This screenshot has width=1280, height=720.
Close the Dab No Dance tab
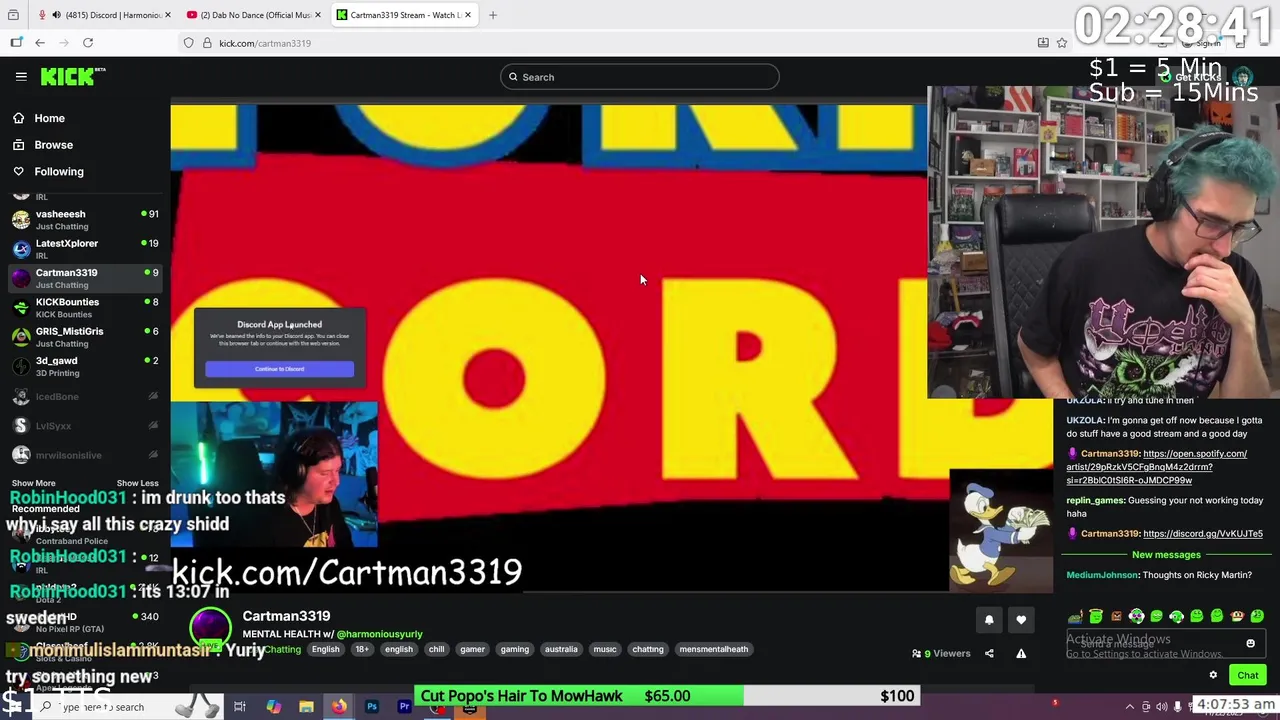(x=317, y=15)
